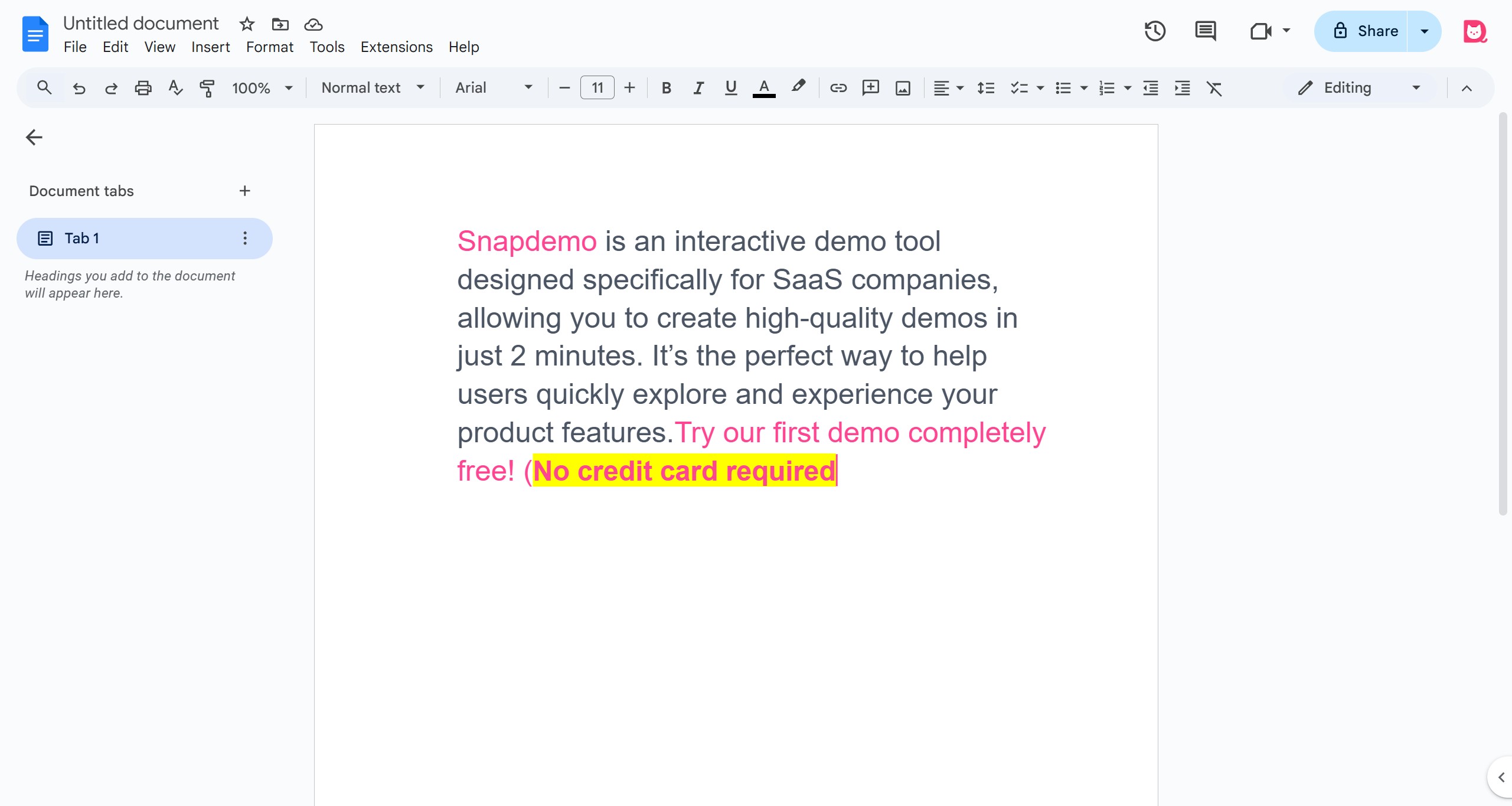Collapse the toolbar with the up chevron
1512x806 pixels.
1467,88
